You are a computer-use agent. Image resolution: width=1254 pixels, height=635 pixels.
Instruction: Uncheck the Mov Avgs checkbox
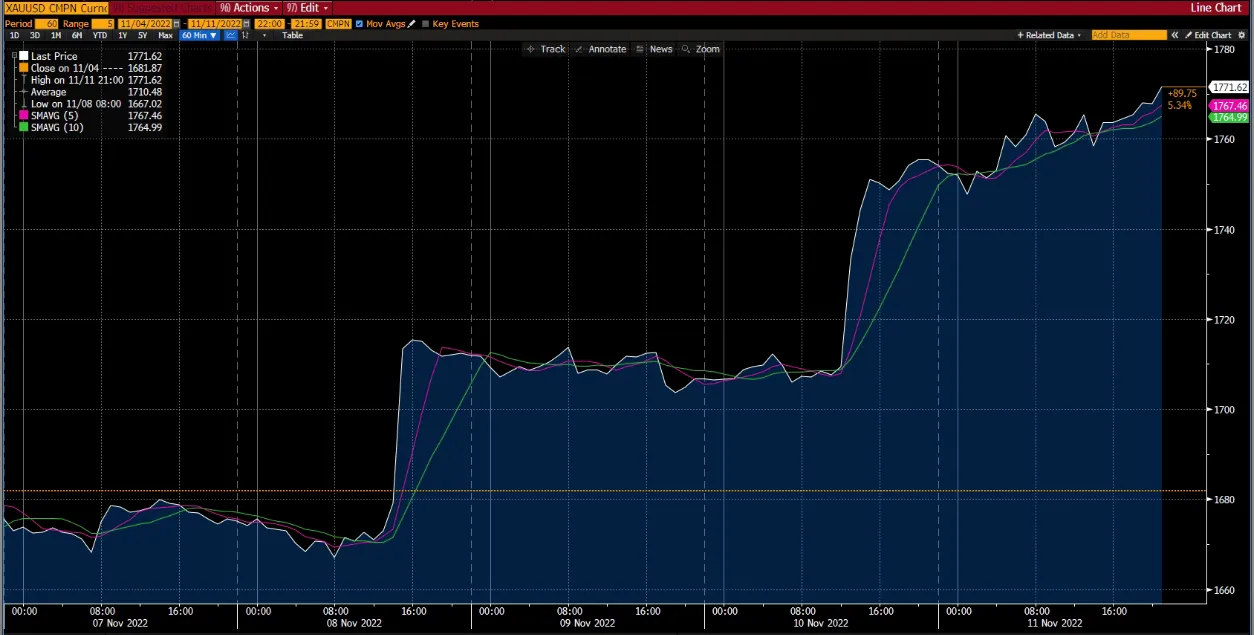pyautogui.click(x=359, y=23)
